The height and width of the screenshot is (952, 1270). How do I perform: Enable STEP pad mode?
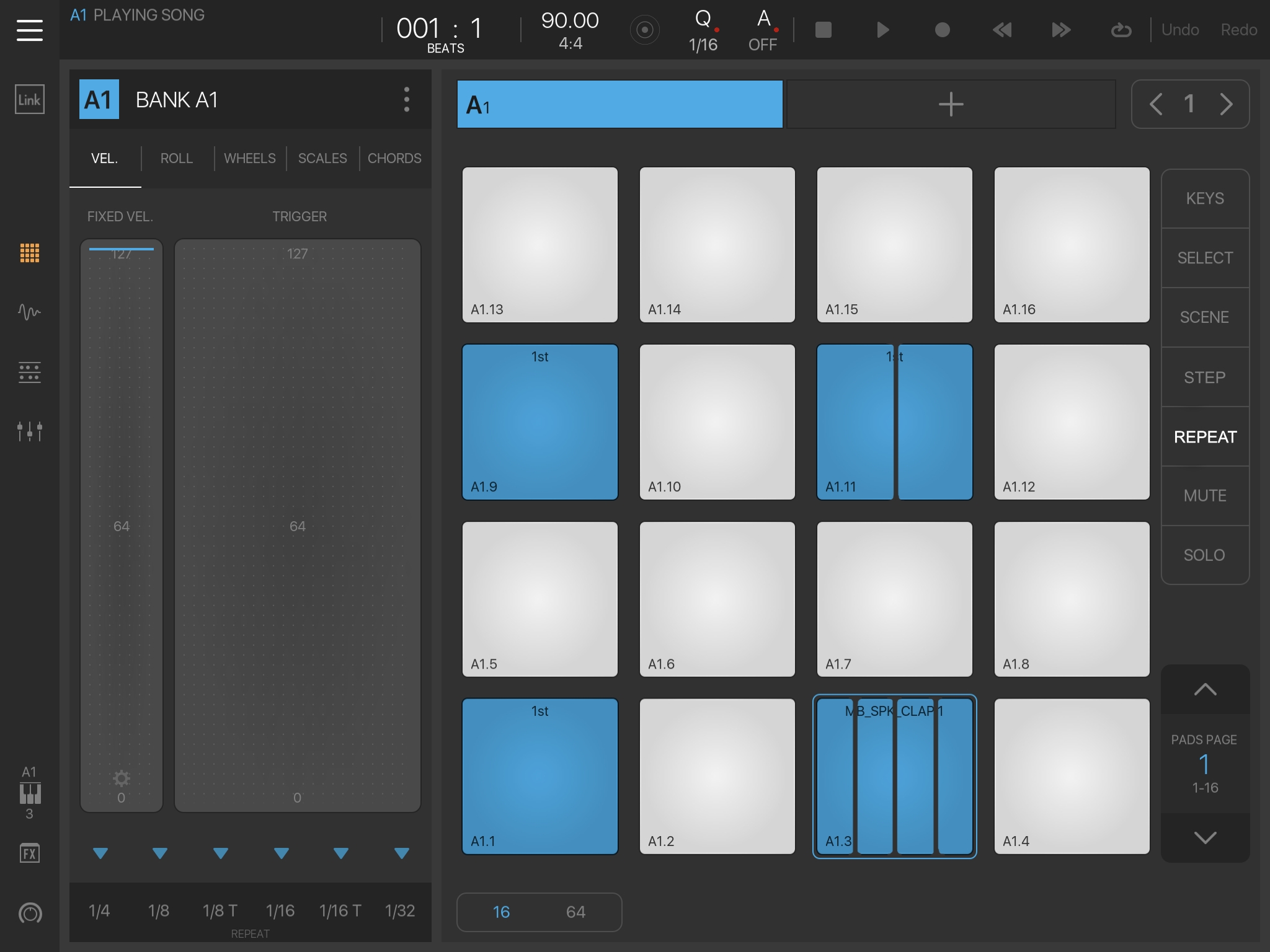pyautogui.click(x=1205, y=377)
